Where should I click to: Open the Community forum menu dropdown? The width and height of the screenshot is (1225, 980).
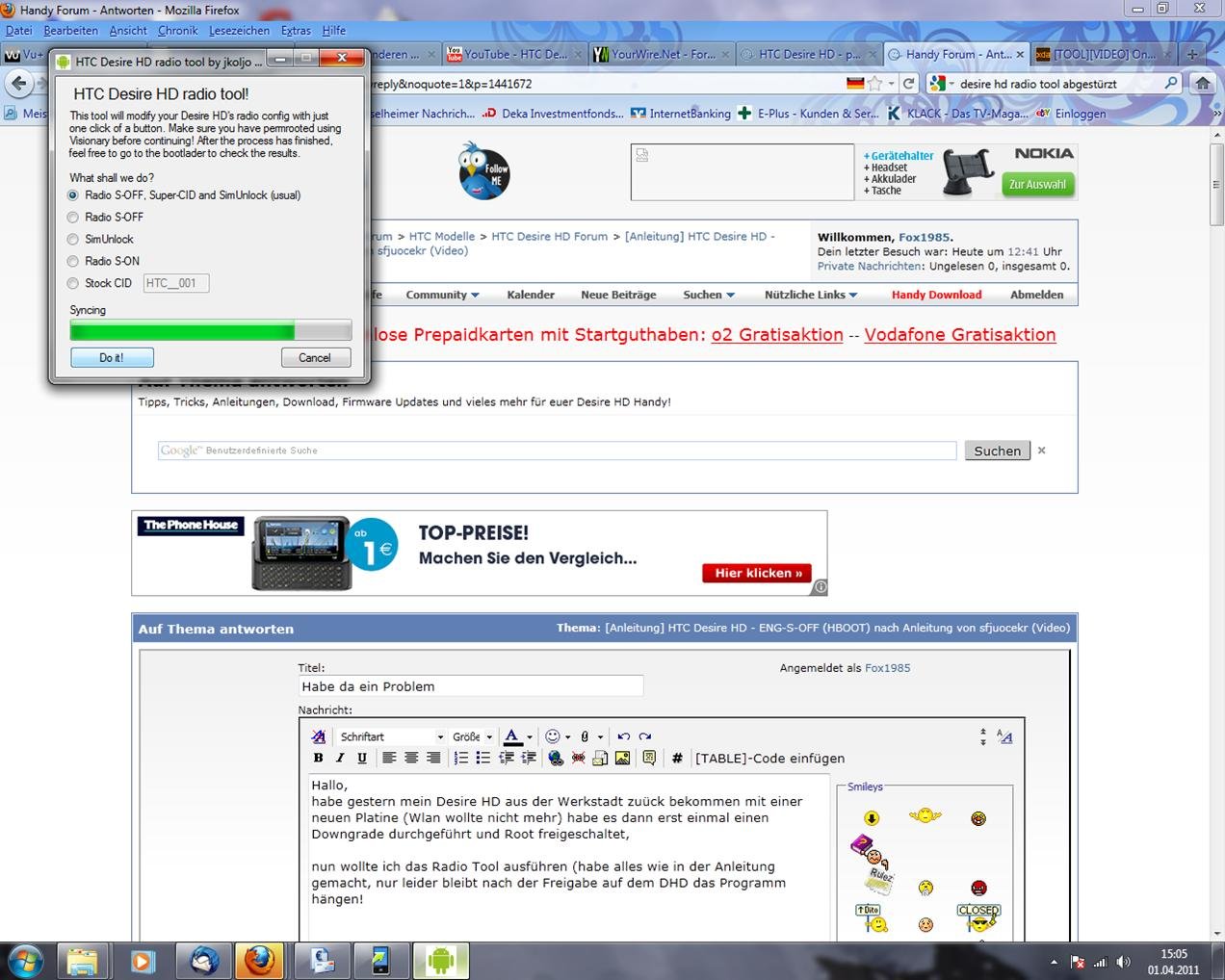442,295
